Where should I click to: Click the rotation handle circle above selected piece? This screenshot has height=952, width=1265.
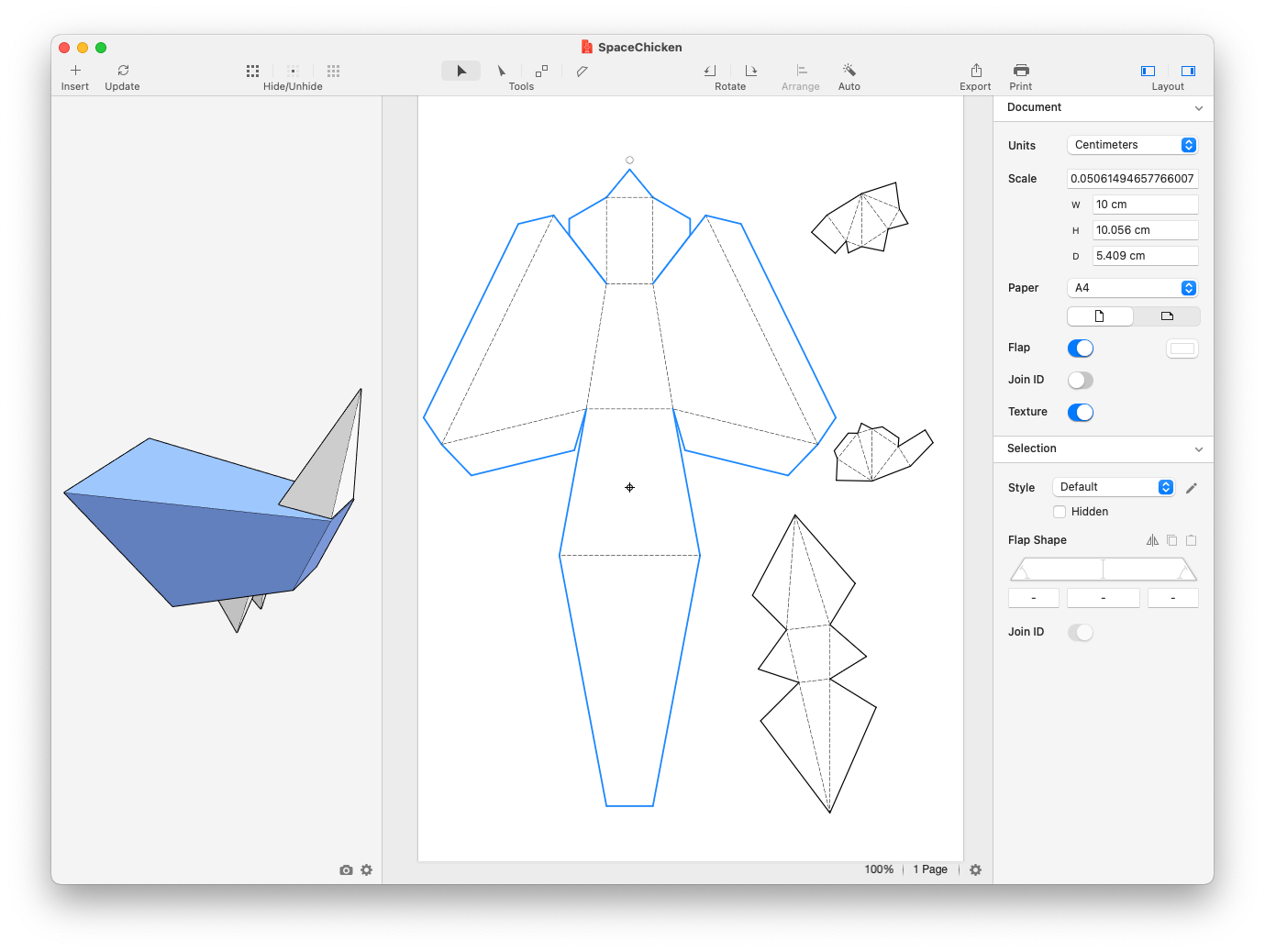629,161
